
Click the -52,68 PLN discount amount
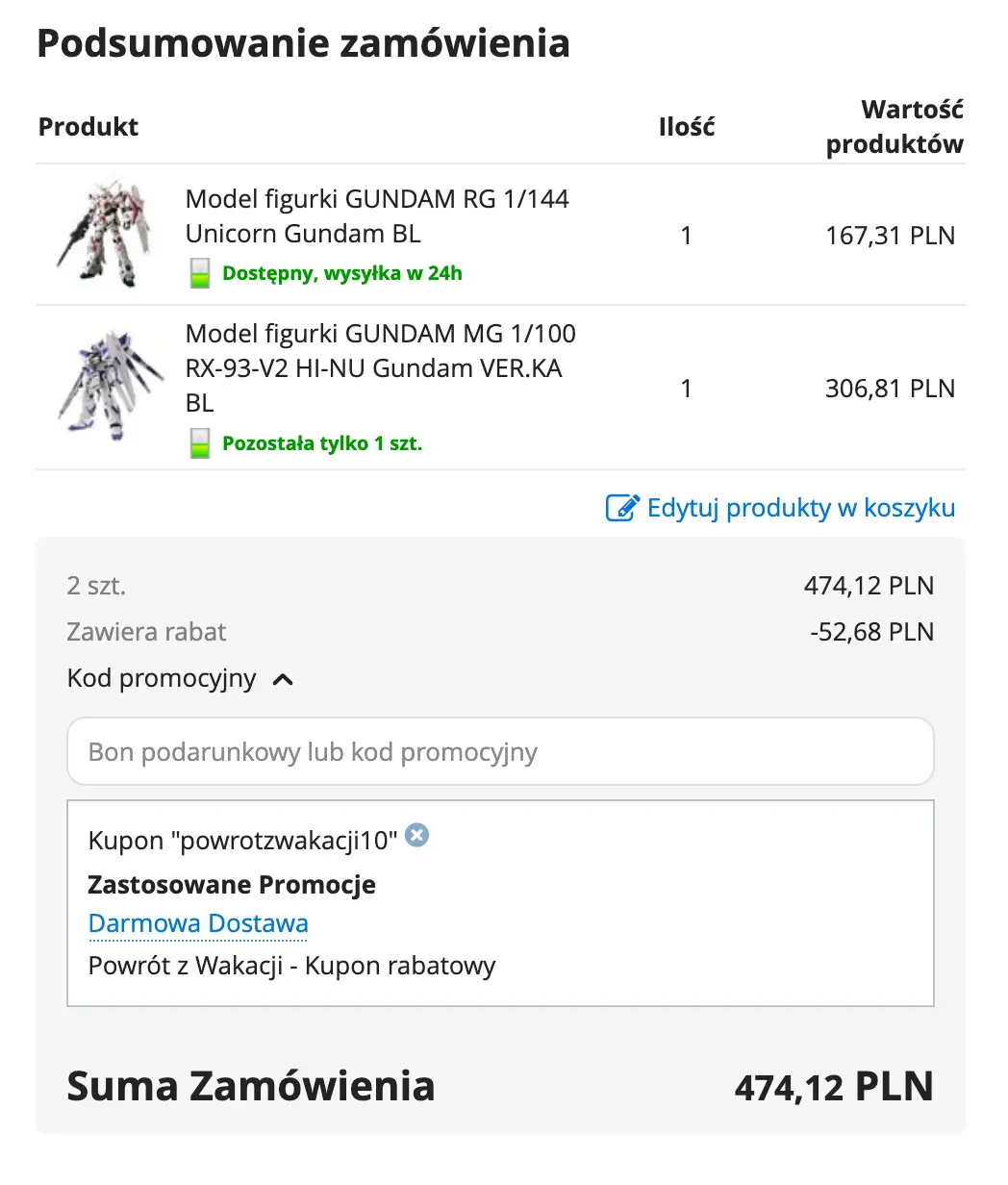[871, 632]
